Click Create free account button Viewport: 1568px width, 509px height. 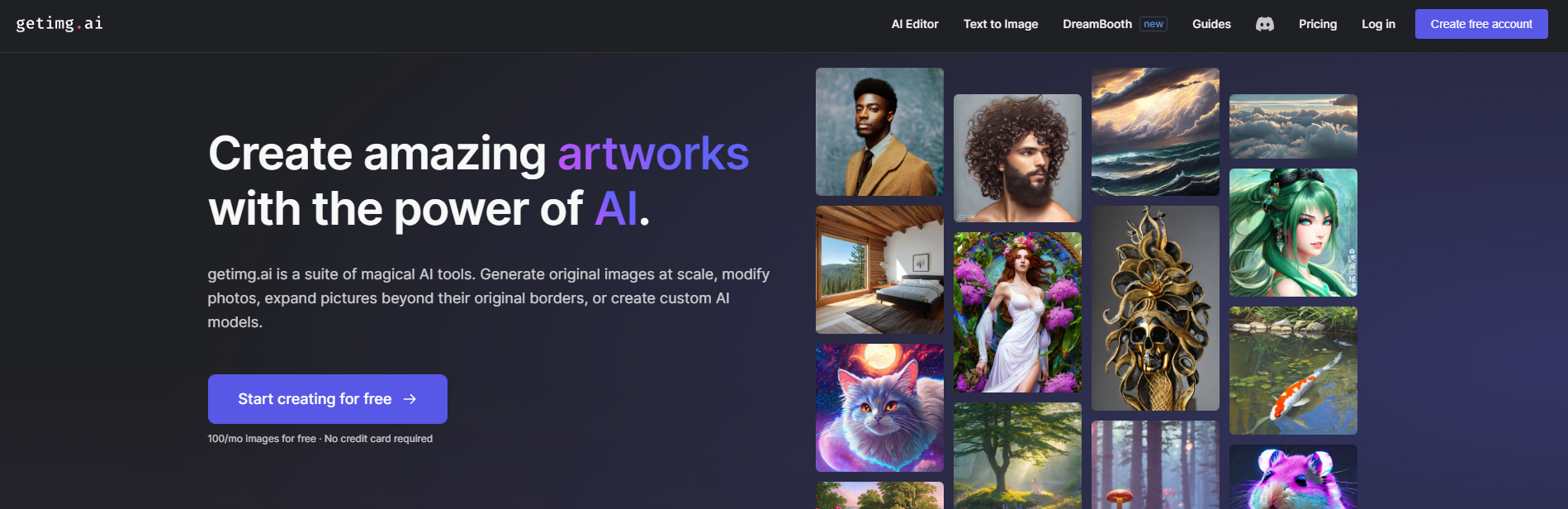click(1481, 24)
